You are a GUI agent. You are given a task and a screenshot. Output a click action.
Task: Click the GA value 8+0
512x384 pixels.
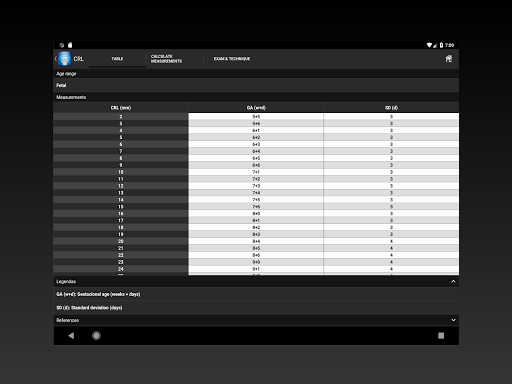256,213
